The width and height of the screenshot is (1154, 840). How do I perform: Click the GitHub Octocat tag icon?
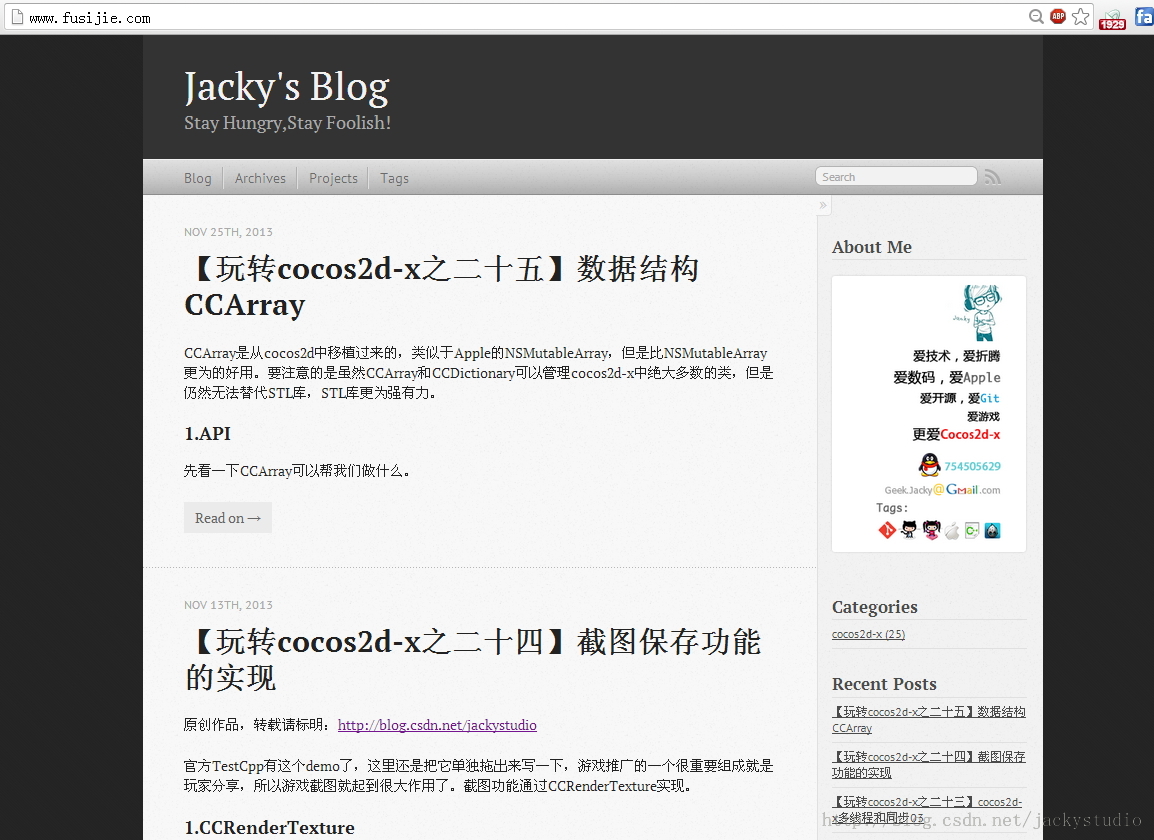pos(909,530)
